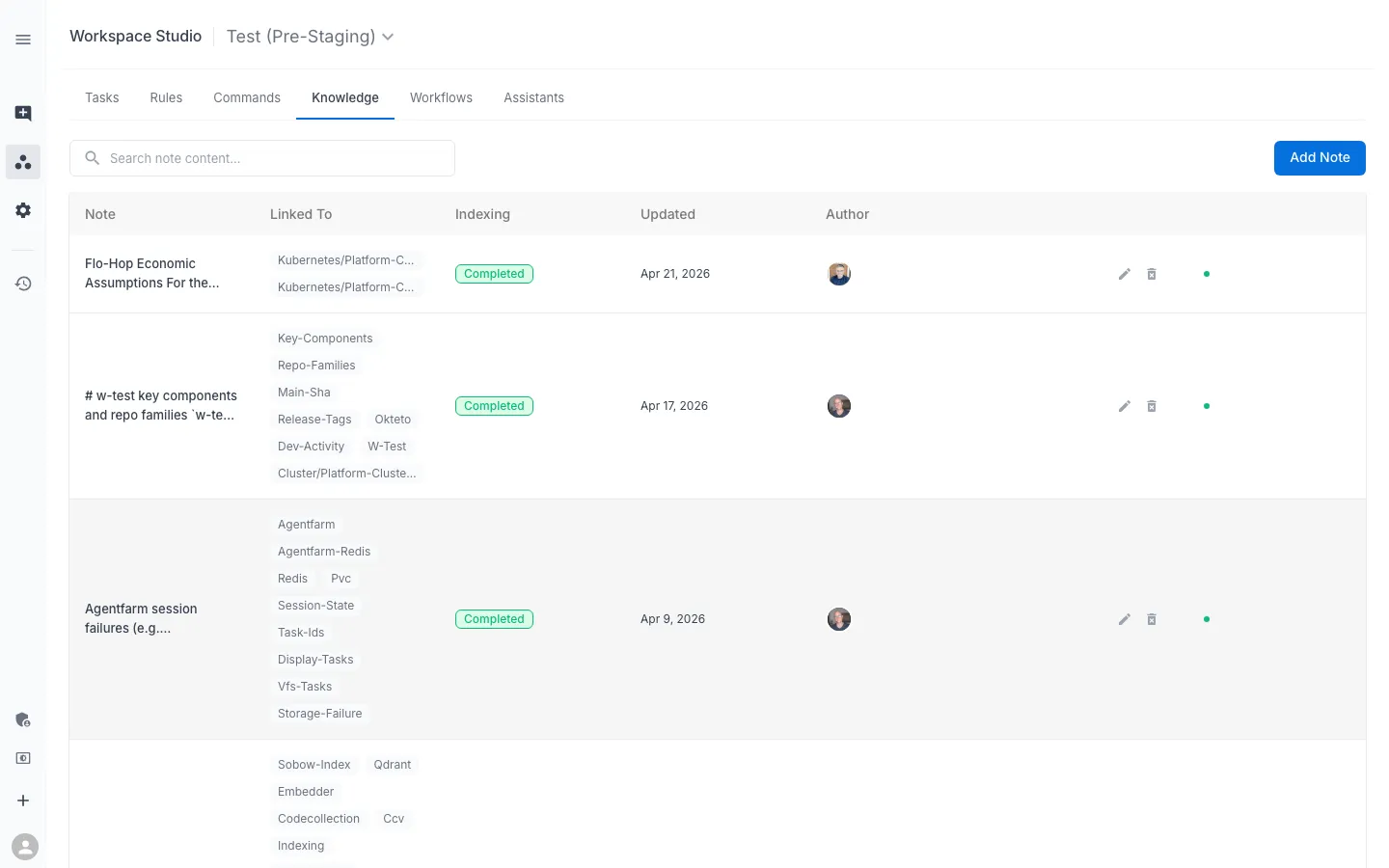Image resolution: width=1389 pixels, height=868 pixels.
Task: Delete the Agentfarm session failures note
Action: [x=1152, y=619]
